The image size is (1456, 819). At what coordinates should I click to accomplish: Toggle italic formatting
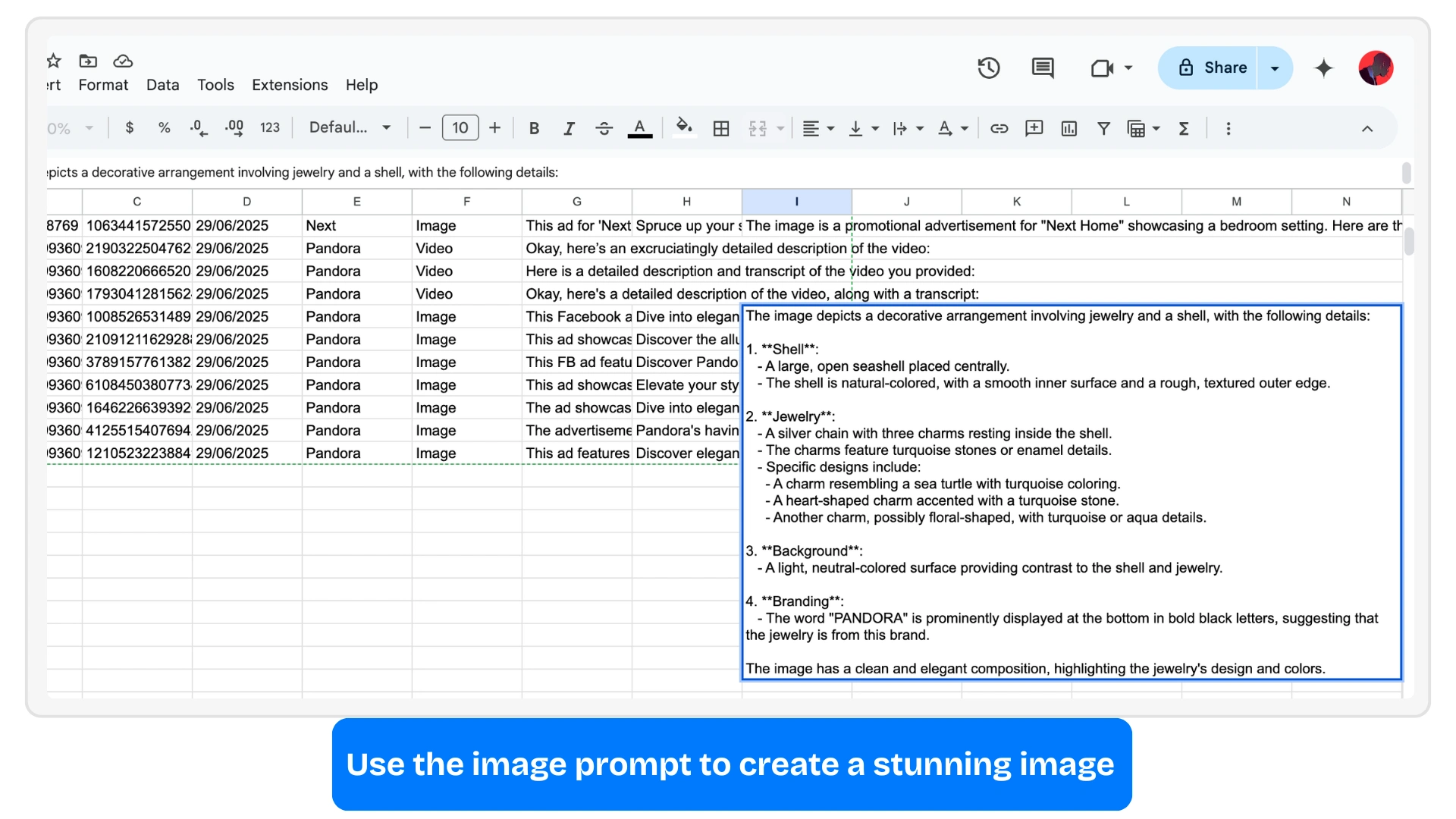click(569, 128)
